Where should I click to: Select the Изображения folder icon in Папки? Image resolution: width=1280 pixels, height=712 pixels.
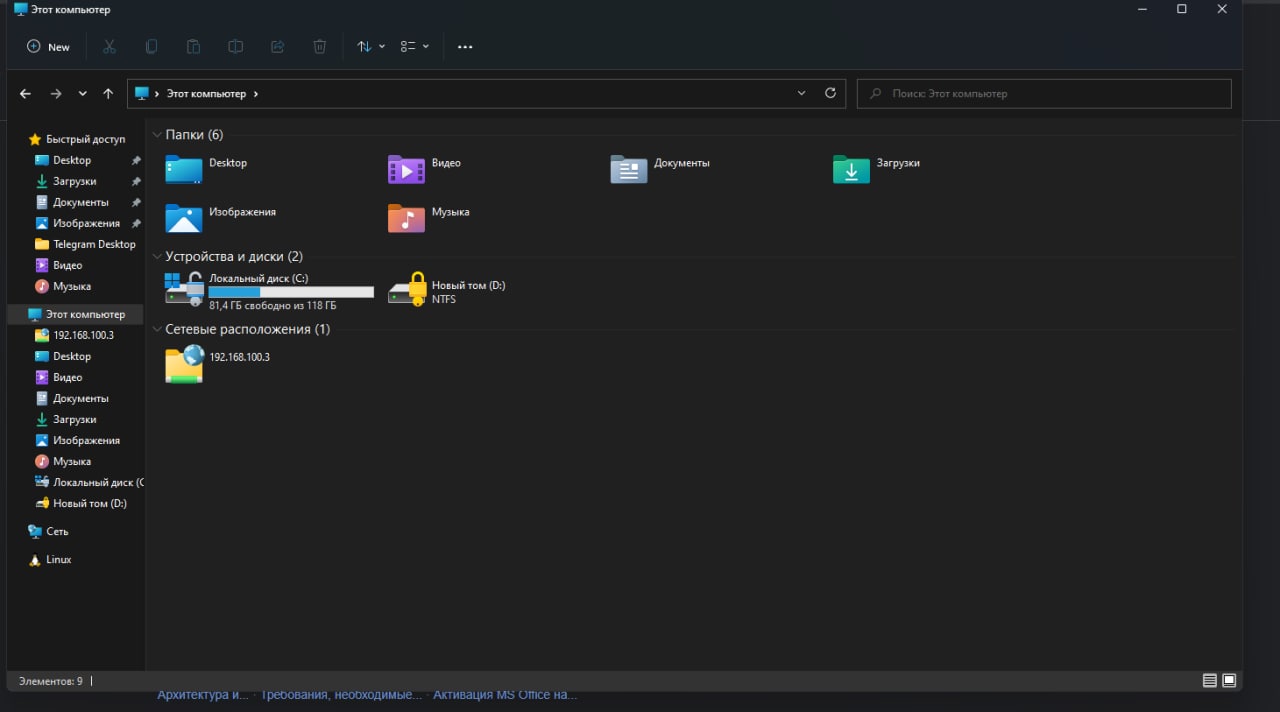coord(184,218)
